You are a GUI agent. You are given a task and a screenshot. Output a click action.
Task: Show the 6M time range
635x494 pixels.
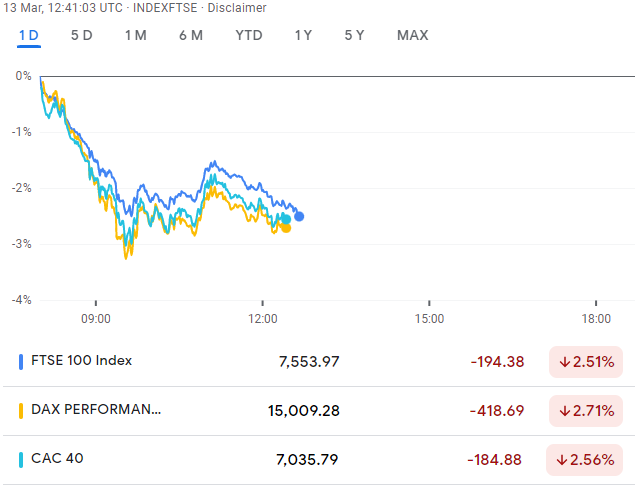pos(190,35)
